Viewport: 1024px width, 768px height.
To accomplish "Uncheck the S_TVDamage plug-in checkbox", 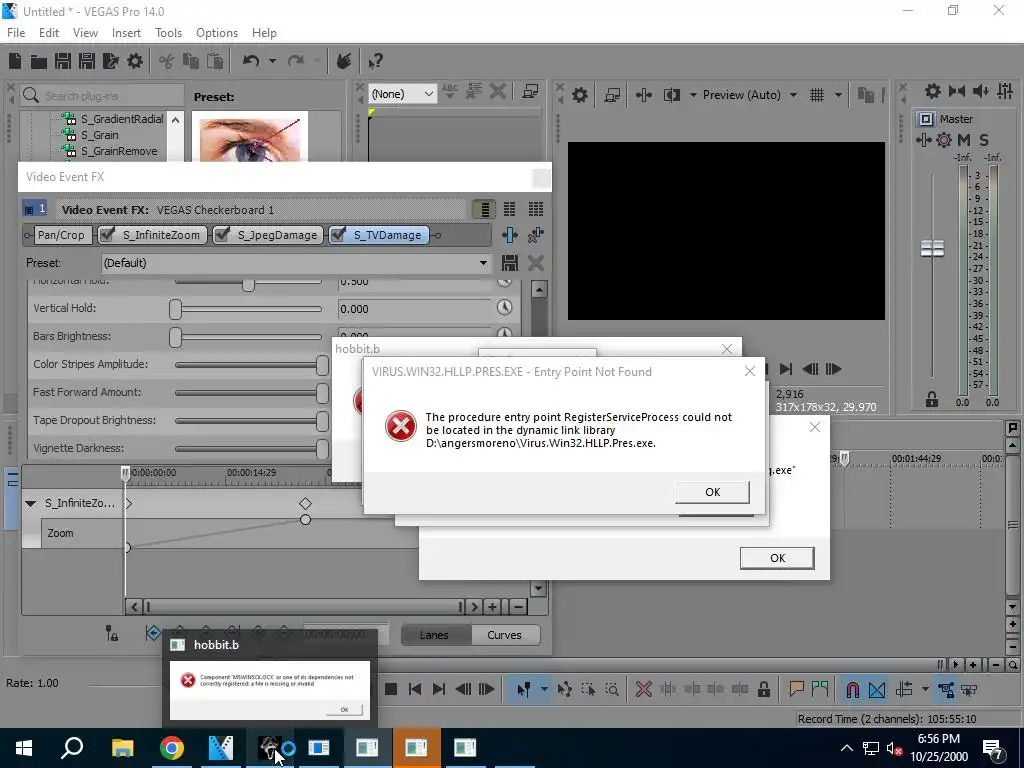I will click(338, 234).
